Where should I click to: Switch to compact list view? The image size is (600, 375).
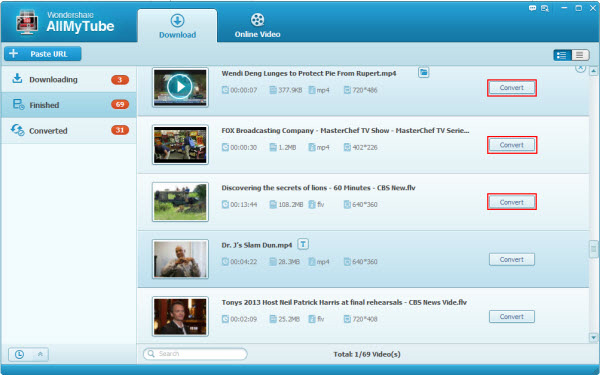pos(580,55)
